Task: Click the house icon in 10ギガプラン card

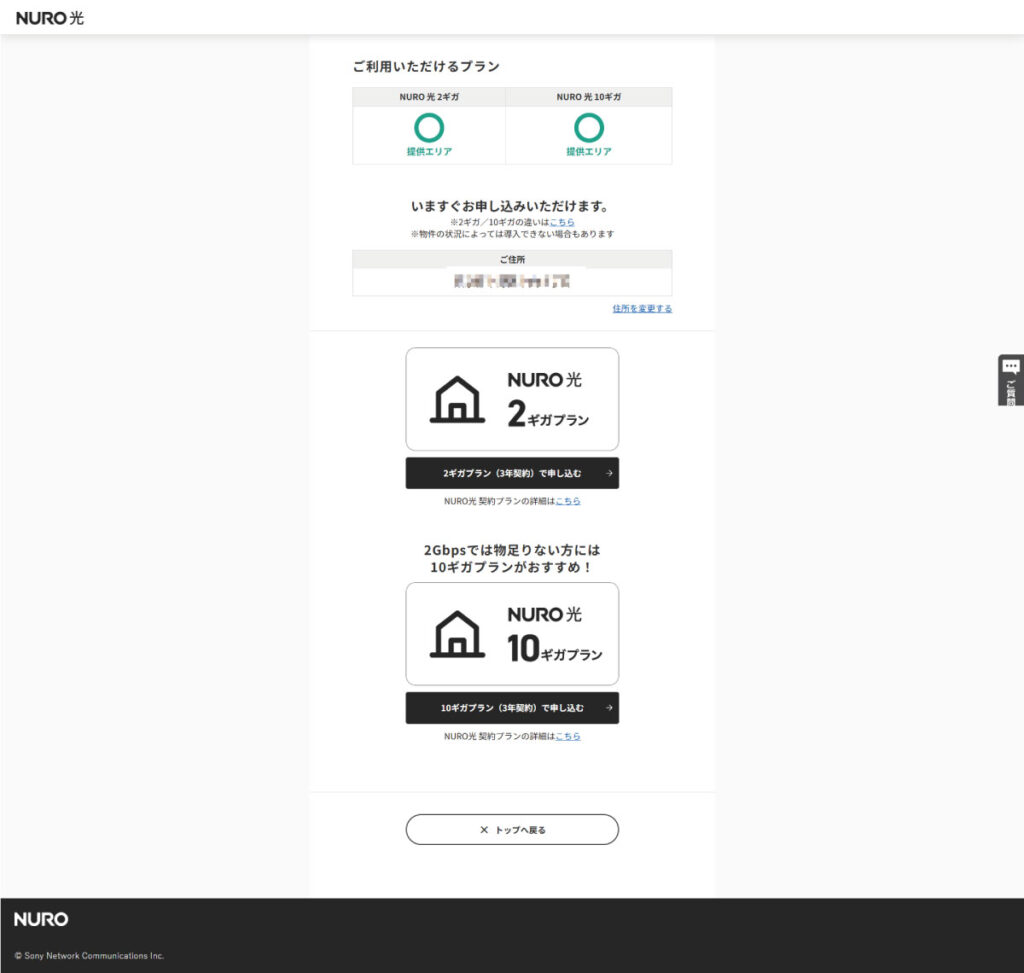Action: [457, 634]
